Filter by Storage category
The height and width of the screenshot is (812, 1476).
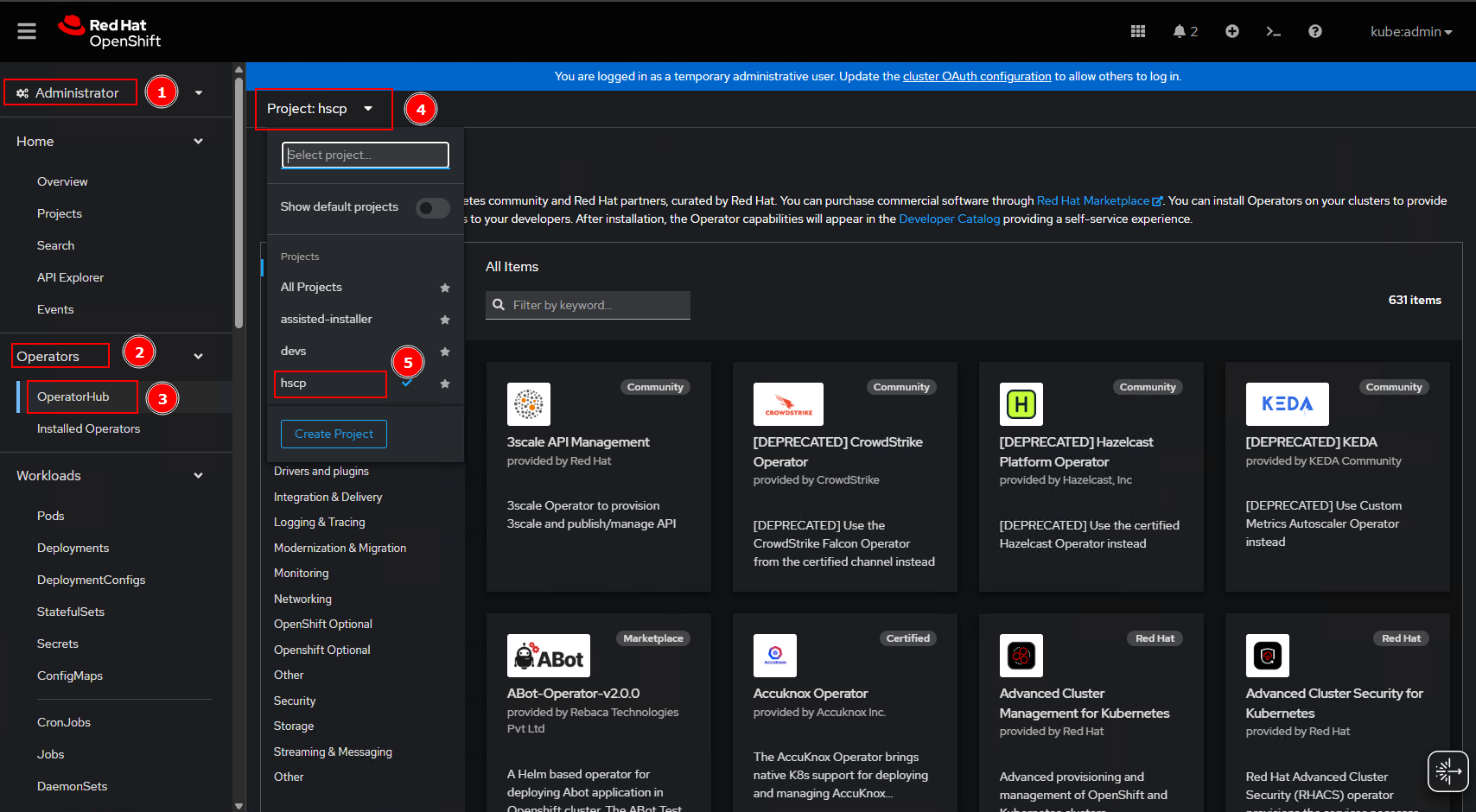point(294,726)
